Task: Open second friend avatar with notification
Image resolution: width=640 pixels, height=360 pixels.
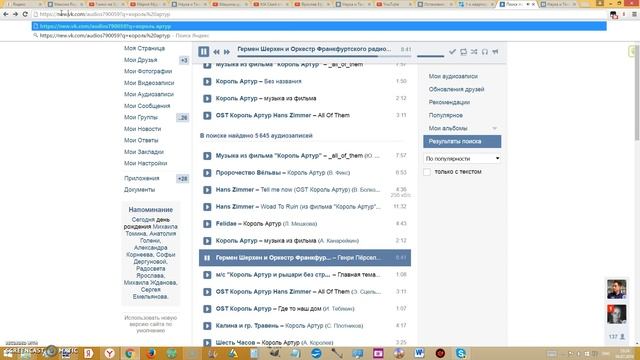Action: point(616,314)
